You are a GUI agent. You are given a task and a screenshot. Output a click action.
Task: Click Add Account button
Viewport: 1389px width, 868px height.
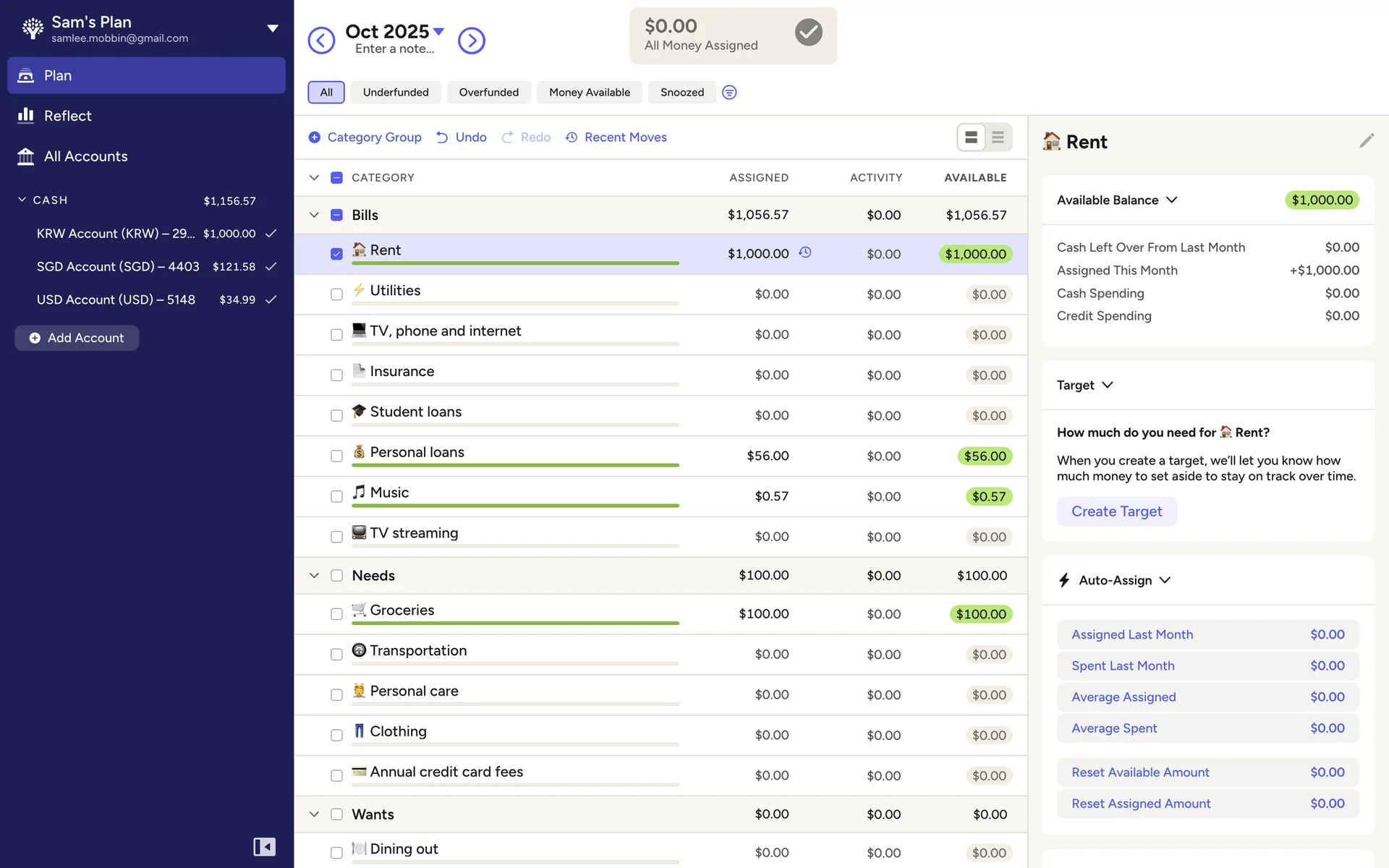pos(77,338)
